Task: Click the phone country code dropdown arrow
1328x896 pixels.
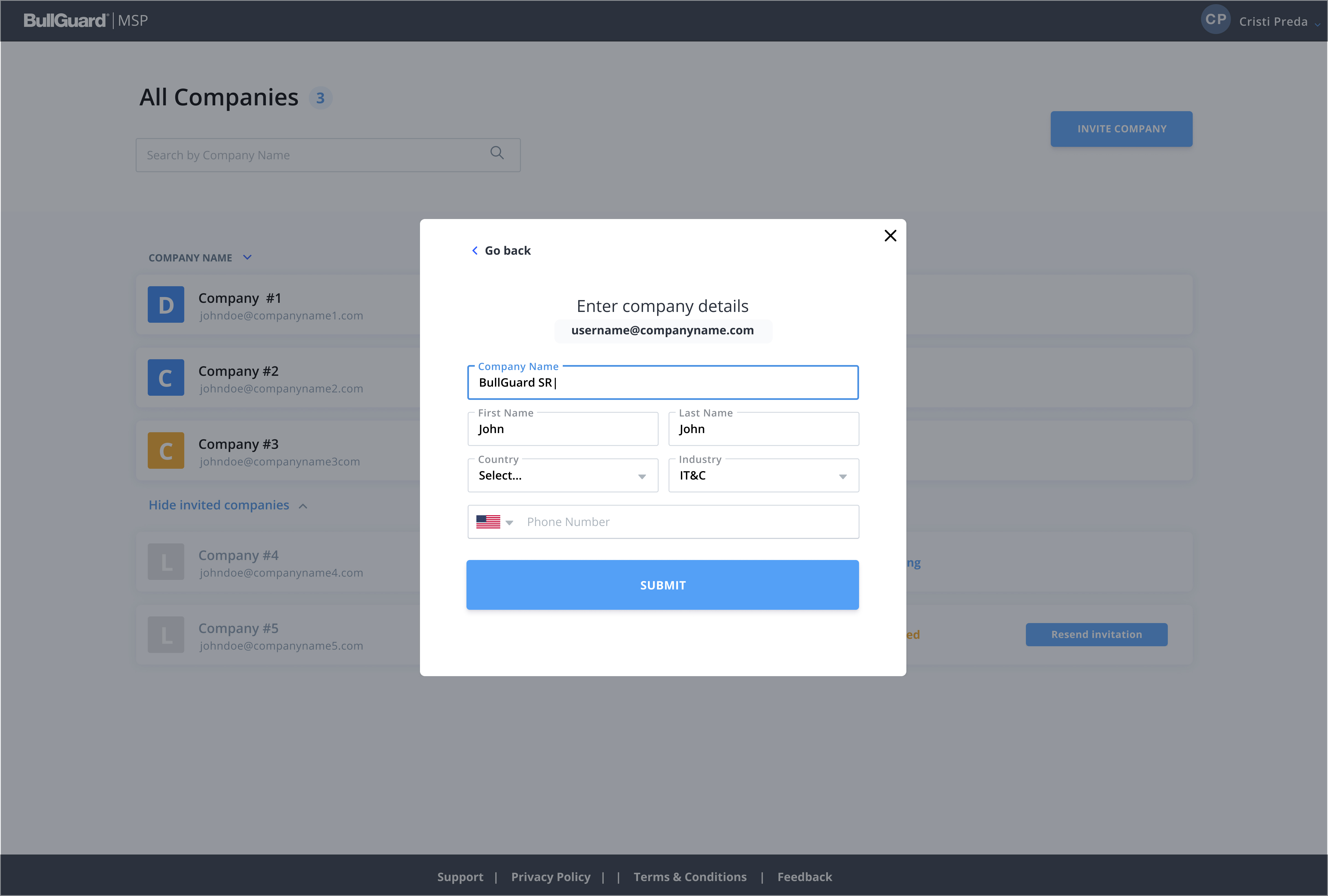Action: click(510, 521)
